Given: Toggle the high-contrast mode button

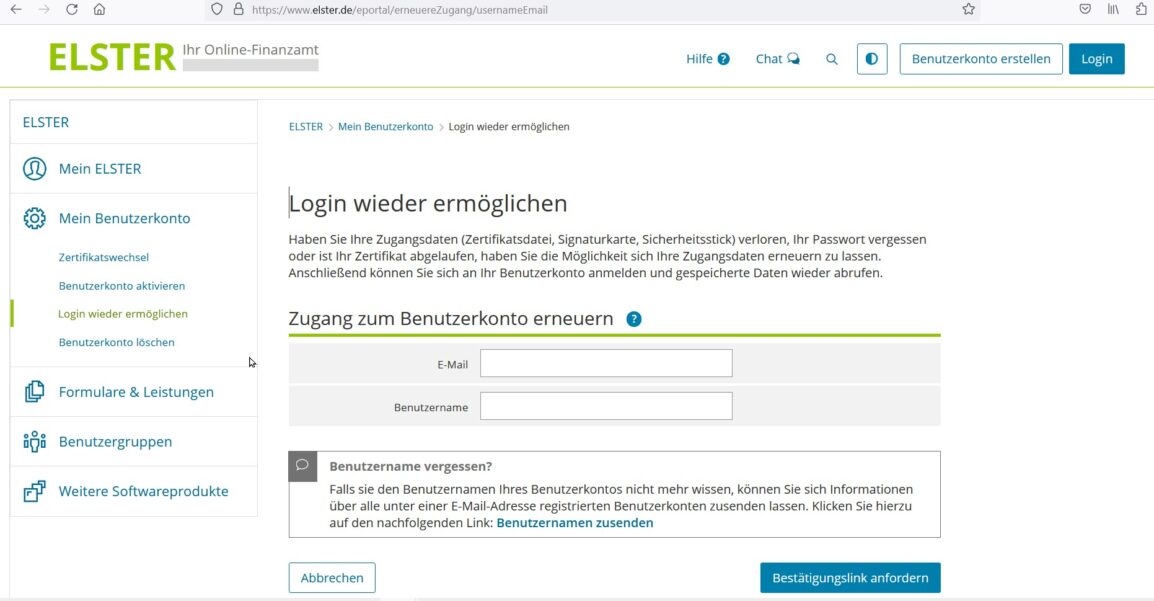Looking at the screenshot, I should [872, 59].
